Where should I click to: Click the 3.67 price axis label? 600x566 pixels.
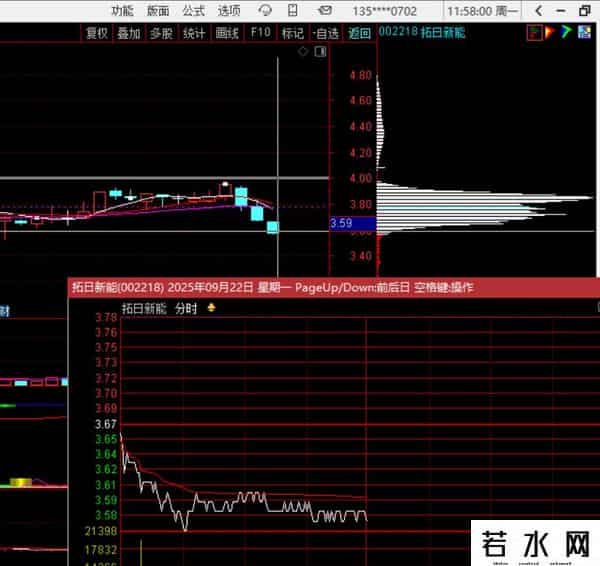coord(106,424)
